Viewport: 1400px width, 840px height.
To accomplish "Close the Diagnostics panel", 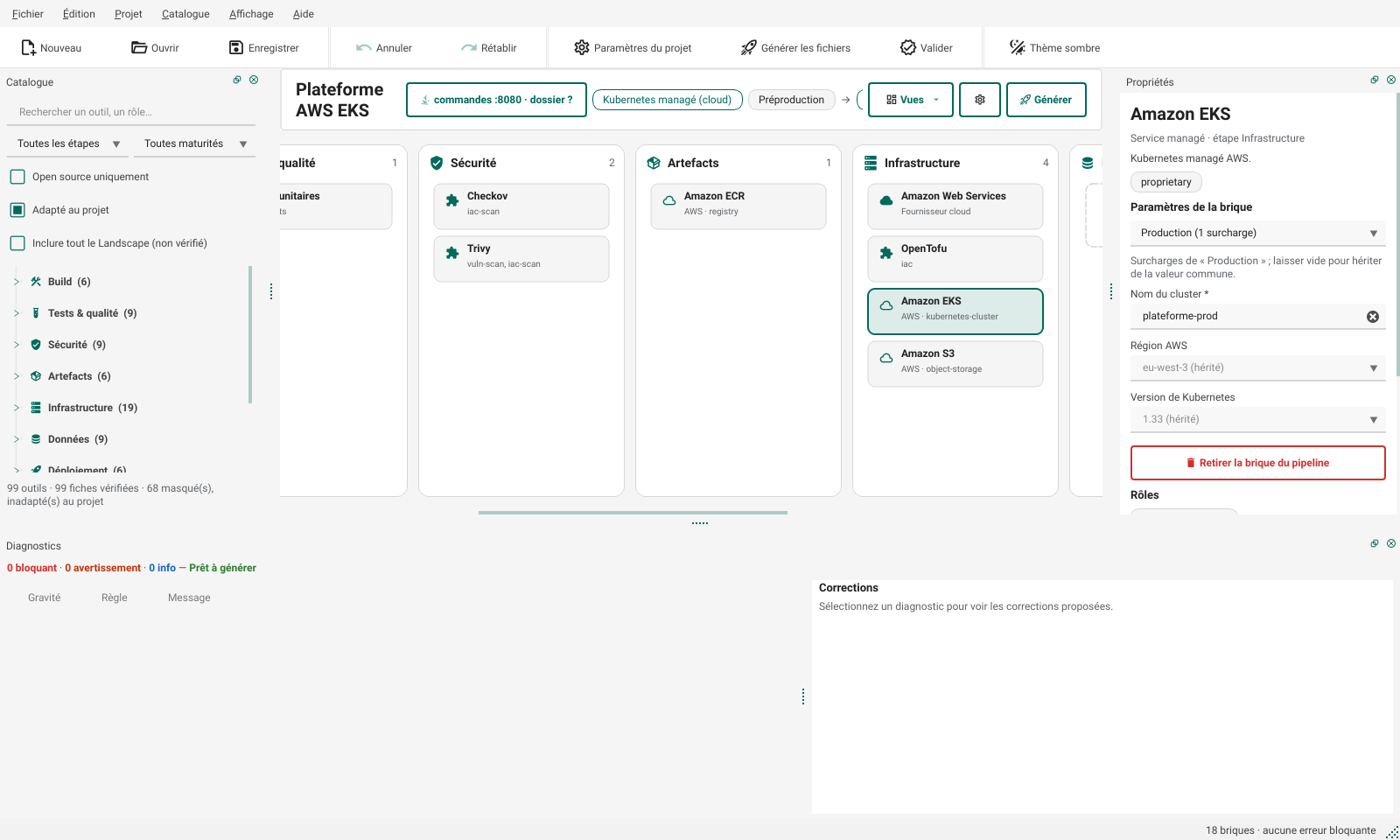I will pyautogui.click(x=1391, y=543).
